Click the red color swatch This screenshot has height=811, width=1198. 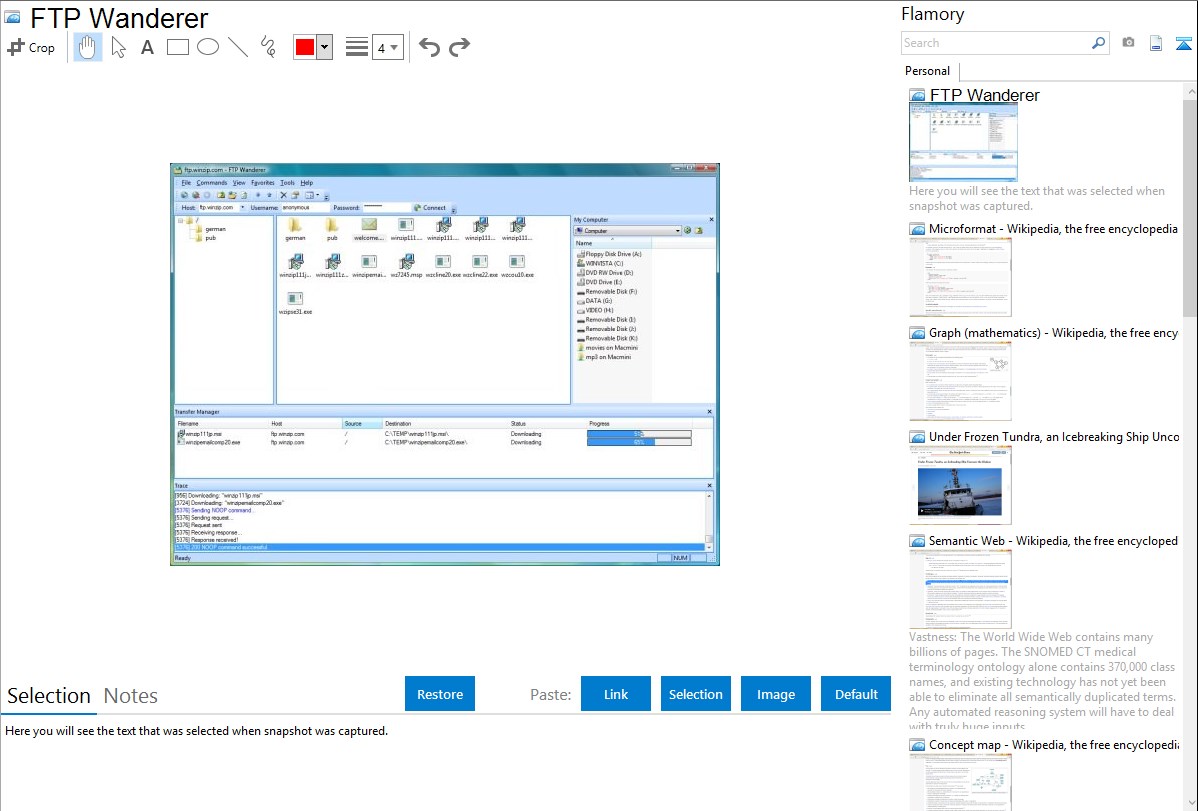(305, 47)
